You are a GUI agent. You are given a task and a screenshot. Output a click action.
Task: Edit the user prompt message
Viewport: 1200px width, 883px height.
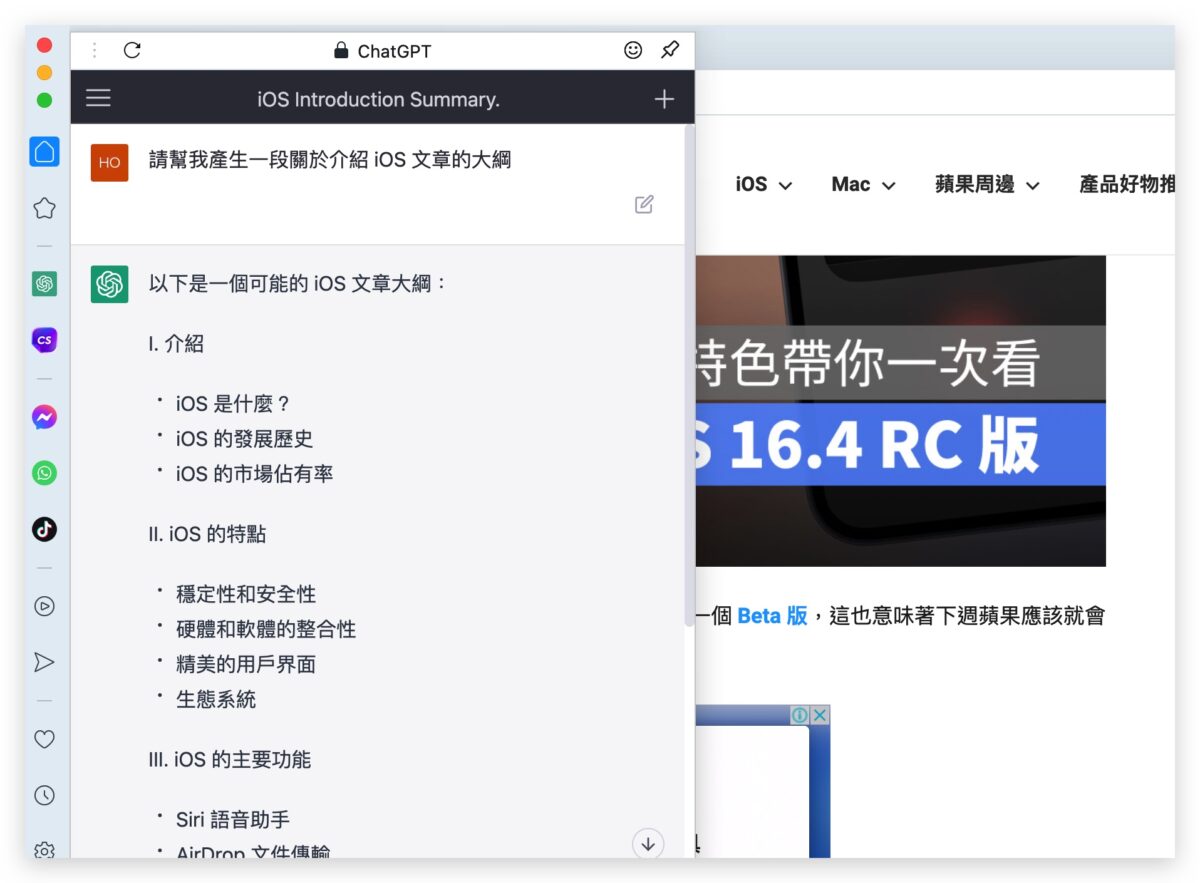pyautogui.click(x=644, y=204)
